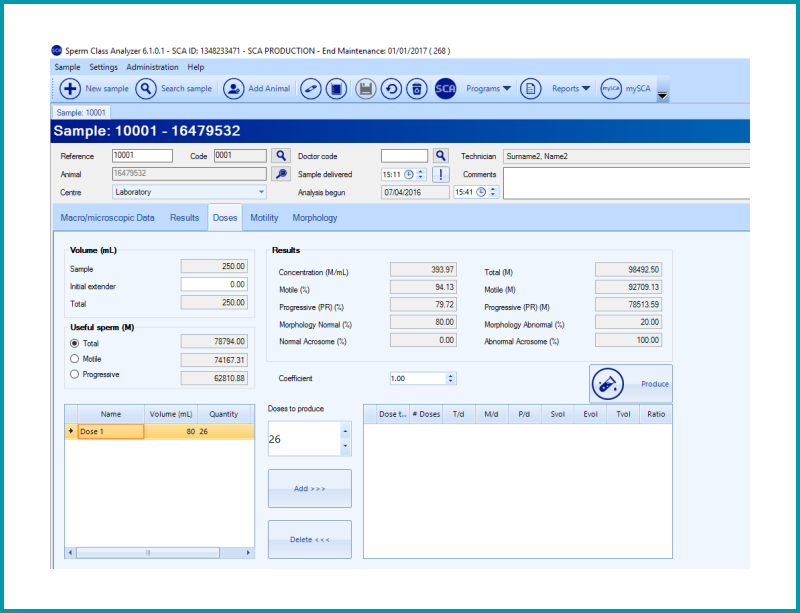This screenshot has width=800, height=613.
Task: Click the Coefficient value field
Action: click(418, 378)
